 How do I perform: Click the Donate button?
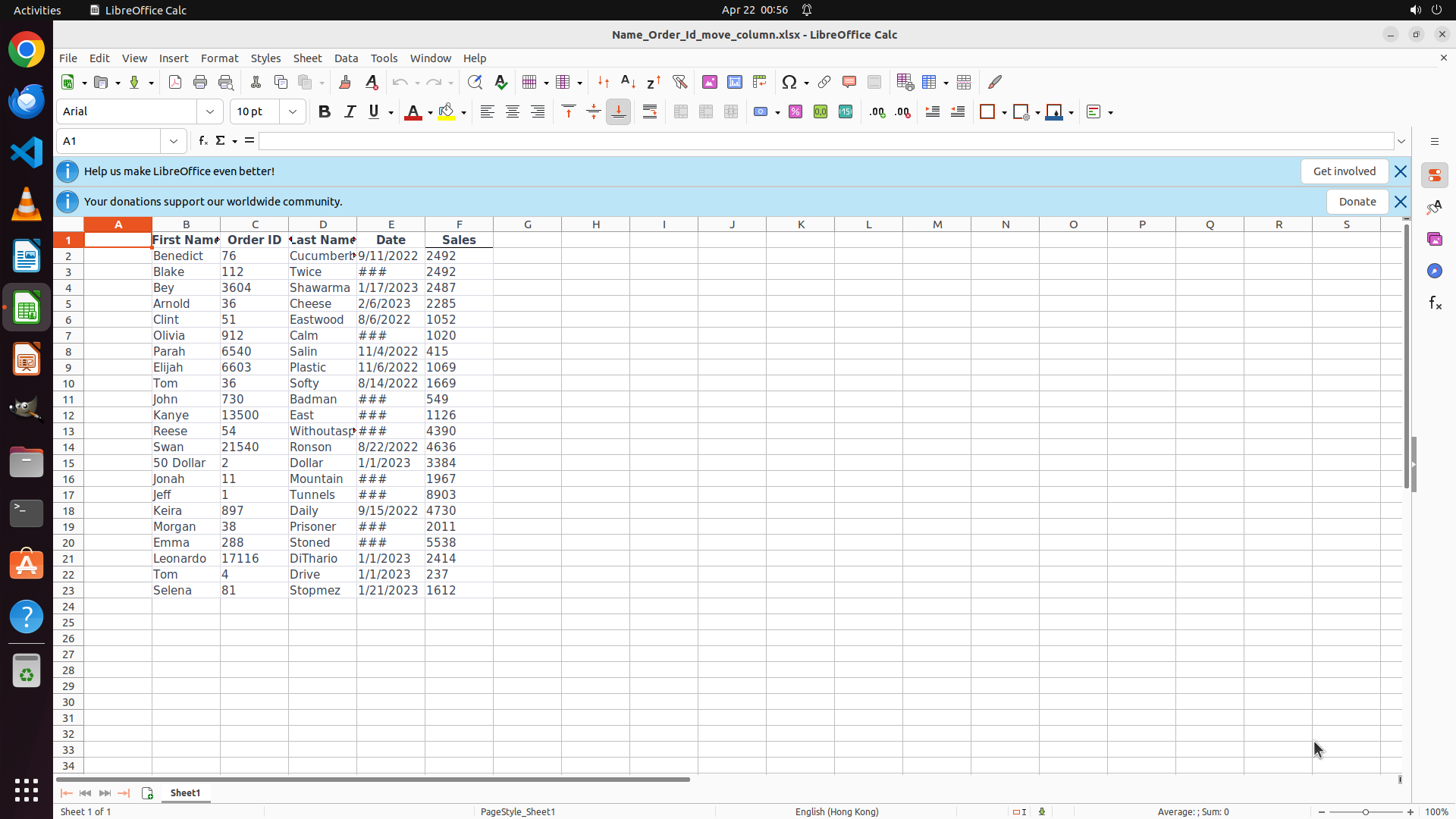point(1357,202)
